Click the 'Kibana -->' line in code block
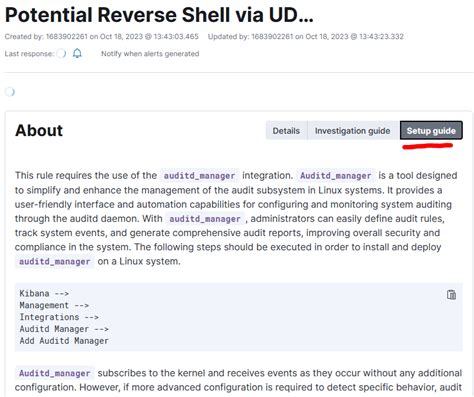 [x=44, y=293]
